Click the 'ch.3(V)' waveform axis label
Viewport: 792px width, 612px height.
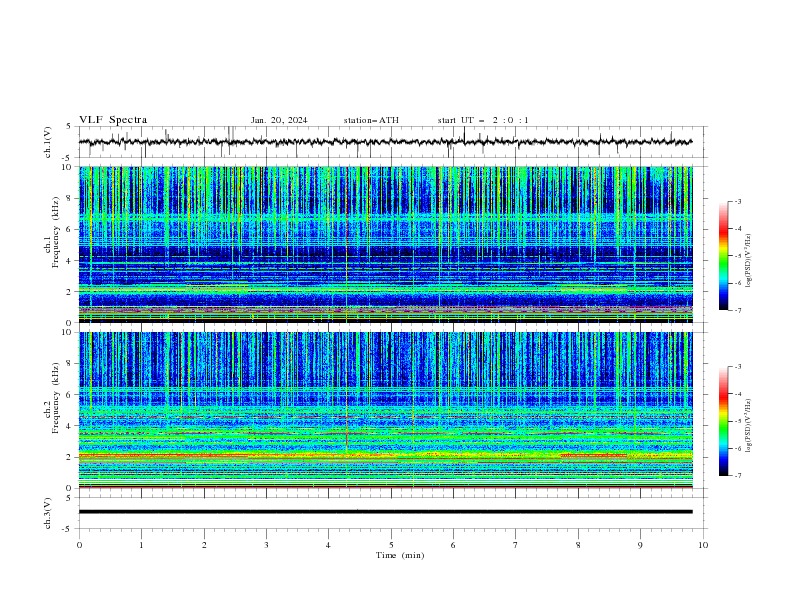coord(47,513)
